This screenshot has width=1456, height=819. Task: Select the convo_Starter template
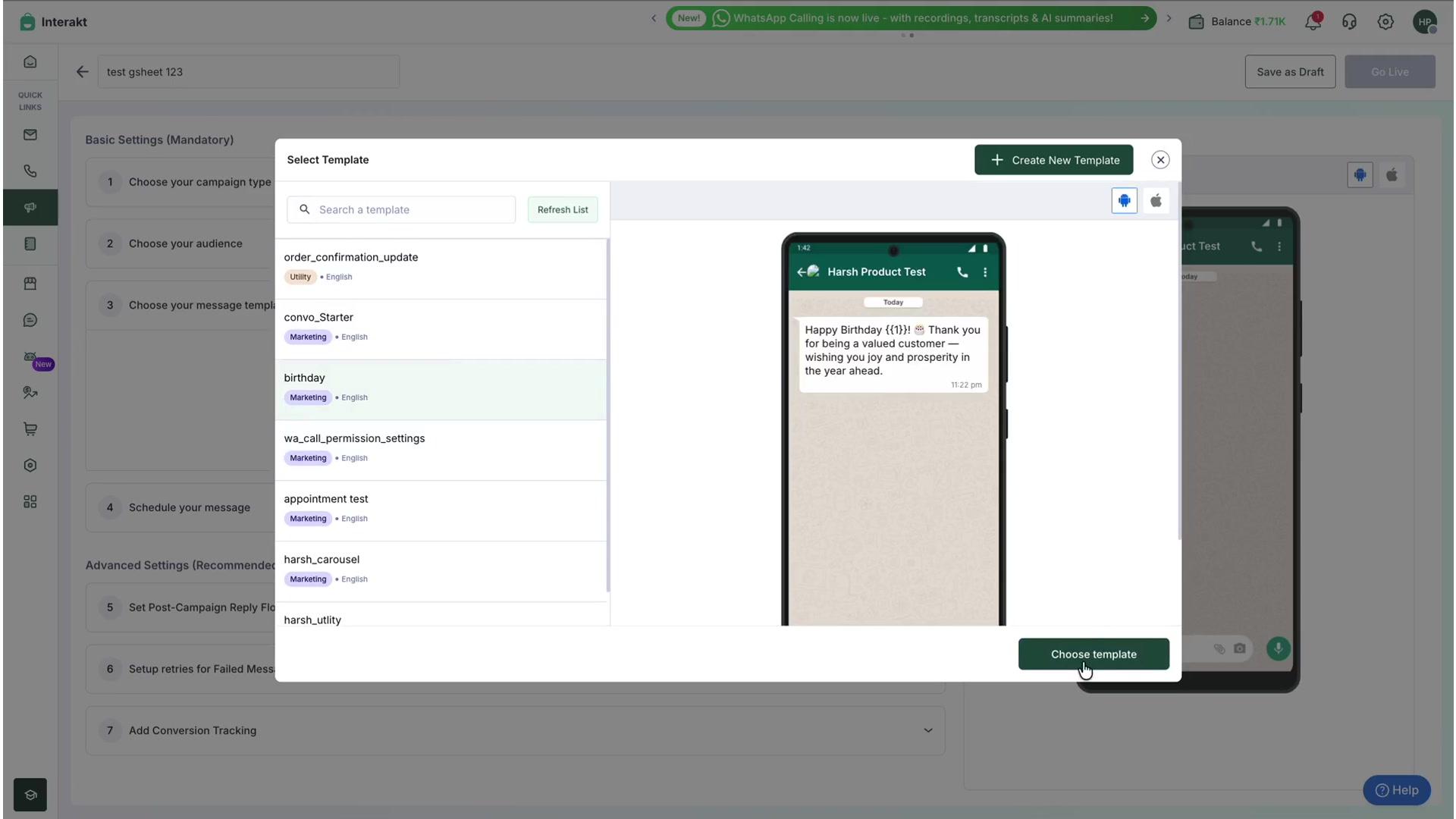441,329
